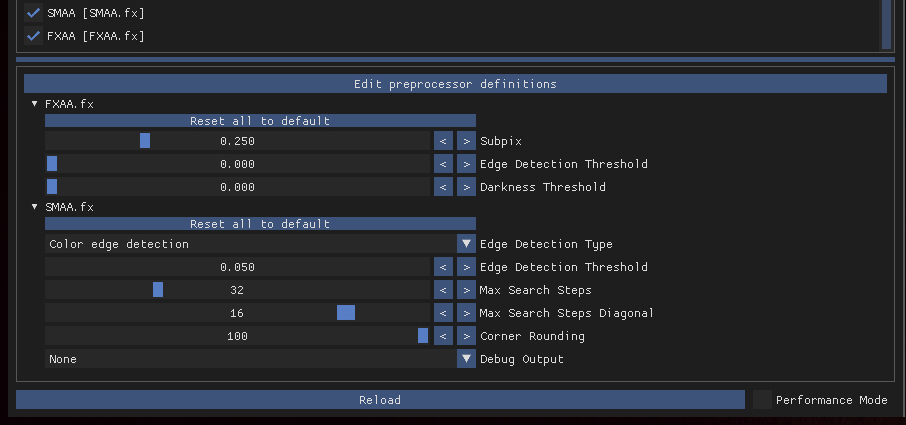Disable the FXAA [FXAA.fx] effect checkbox
The width and height of the screenshot is (906, 425).
coord(34,36)
